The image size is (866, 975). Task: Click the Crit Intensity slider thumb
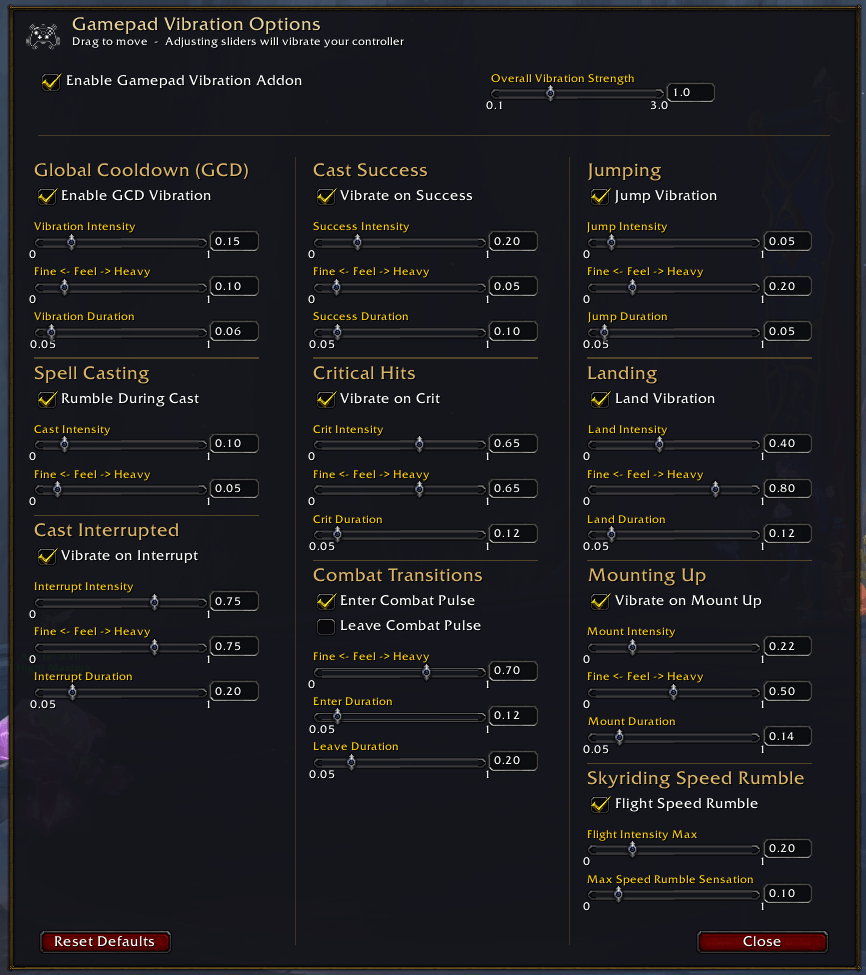pos(420,444)
